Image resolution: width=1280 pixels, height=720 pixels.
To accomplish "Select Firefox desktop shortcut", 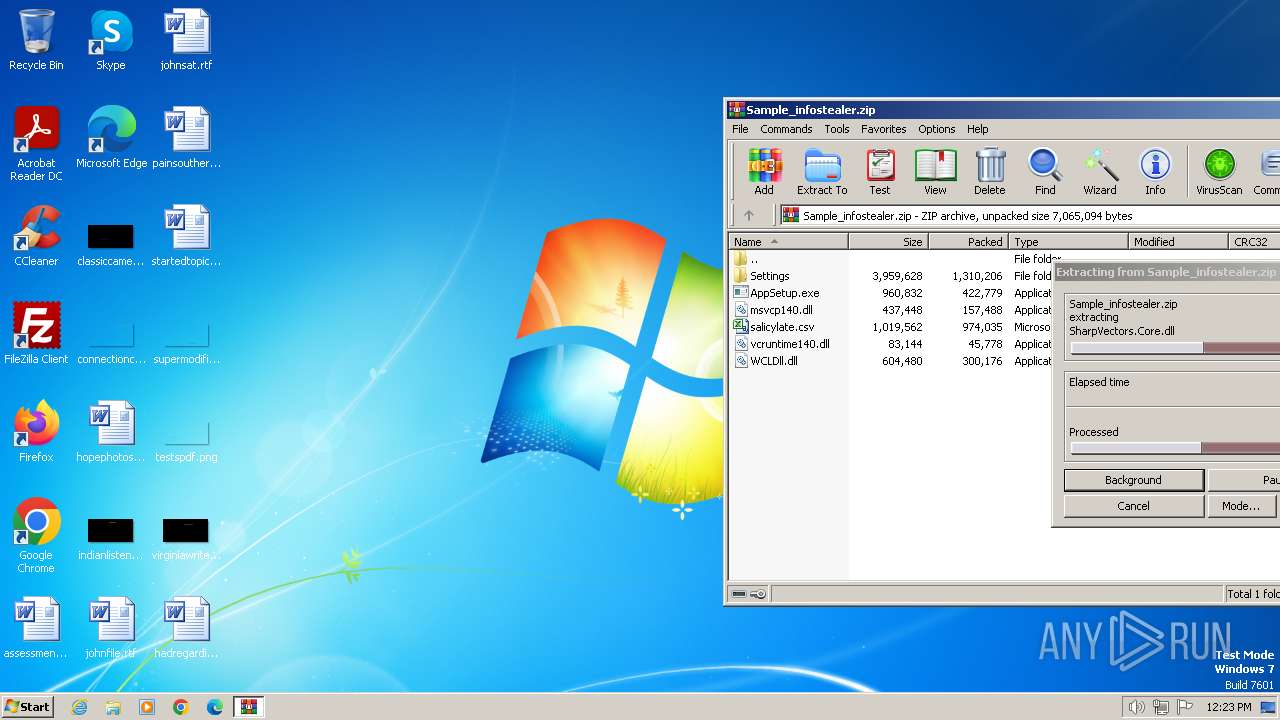I will [36, 433].
